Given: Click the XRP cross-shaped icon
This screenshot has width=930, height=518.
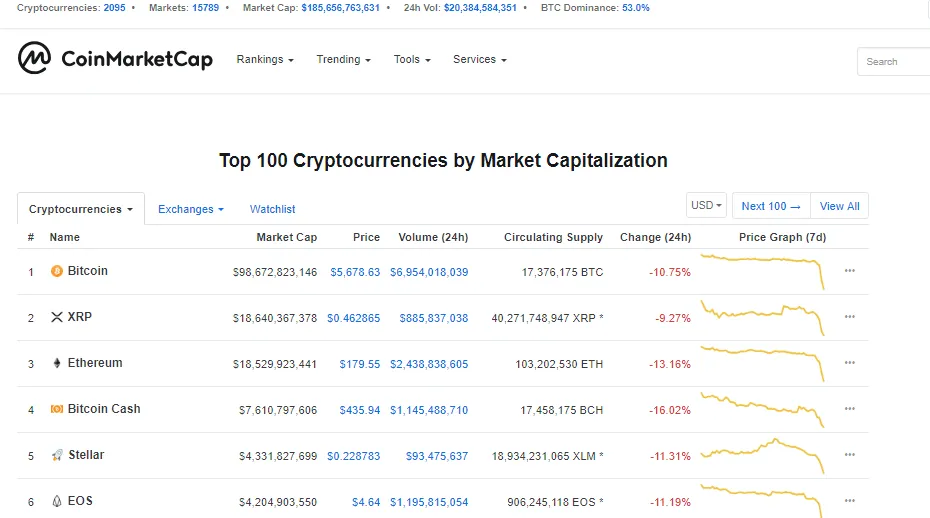Looking at the screenshot, I should [56, 317].
